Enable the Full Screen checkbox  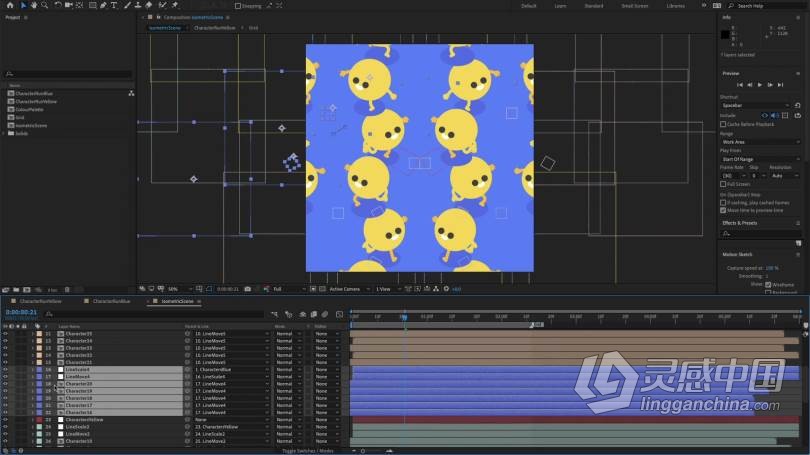723,184
